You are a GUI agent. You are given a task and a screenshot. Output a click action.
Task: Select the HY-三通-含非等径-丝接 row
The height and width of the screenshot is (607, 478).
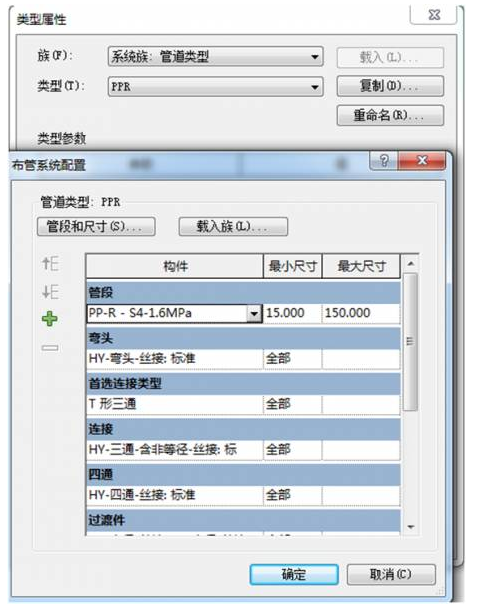click(175, 450)
